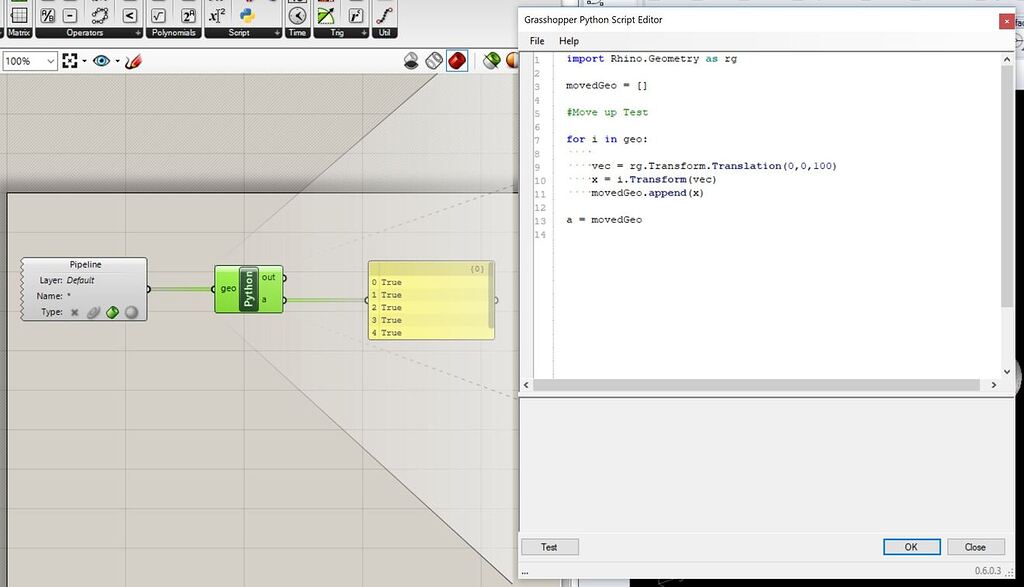Open the Help menu in script editor

568,41
